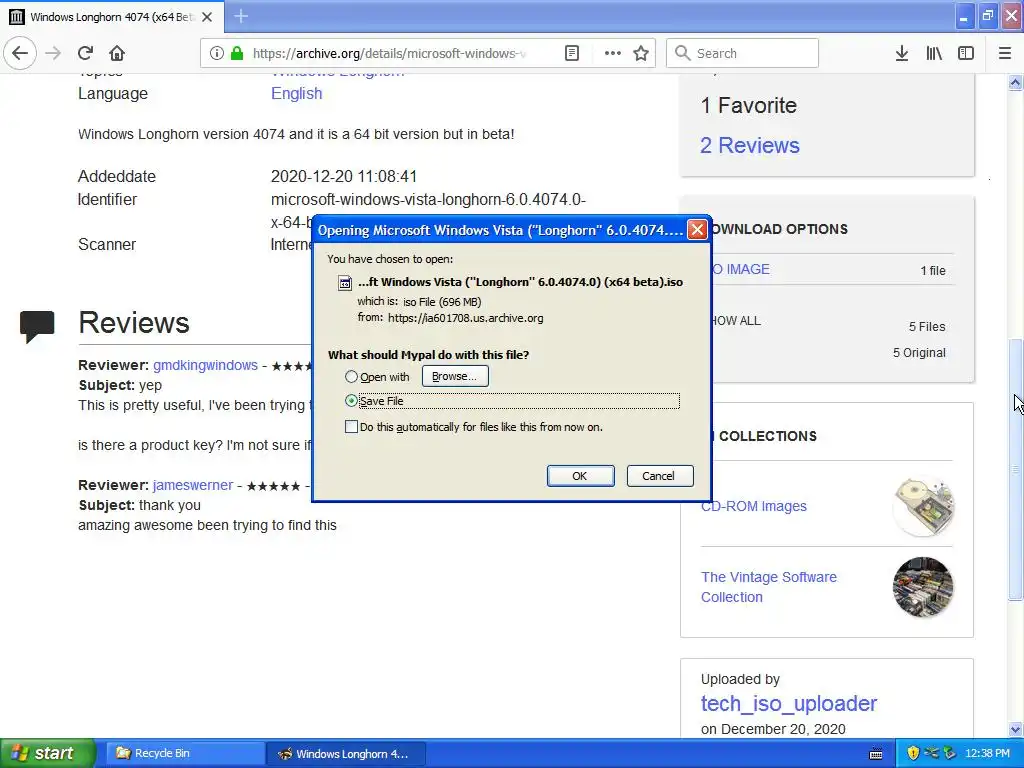The height and width of the screenshot is (768, 1024).
Task: Open the CD-ROM Images collection link
Action: coord(754,506)
